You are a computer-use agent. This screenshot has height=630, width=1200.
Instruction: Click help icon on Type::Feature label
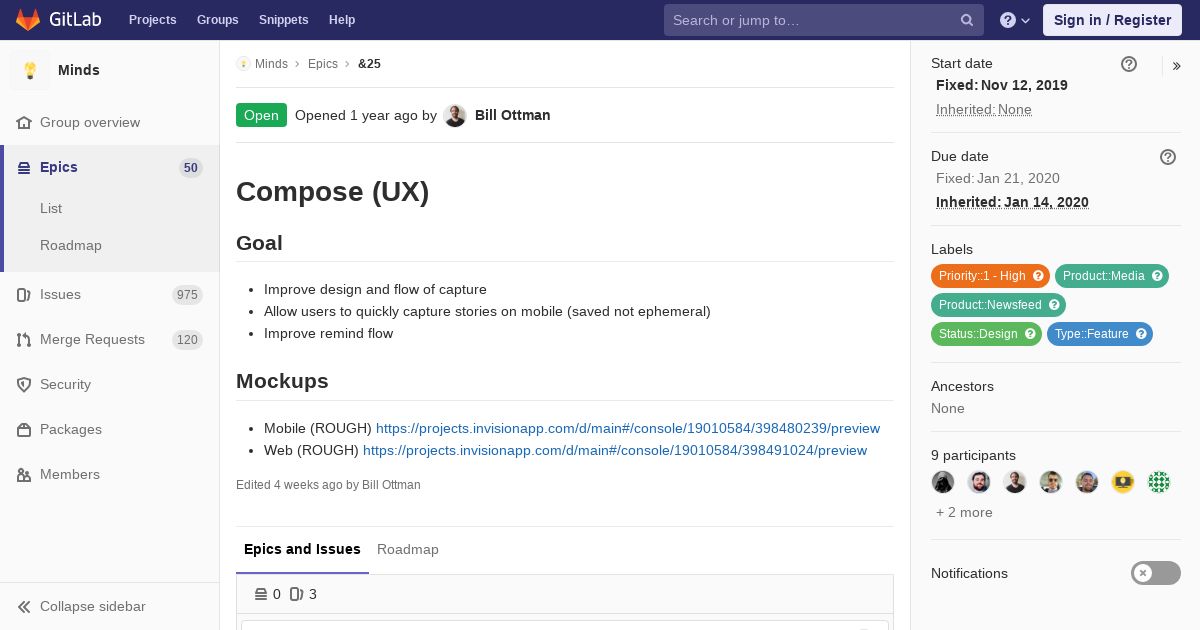(1141, 334)
